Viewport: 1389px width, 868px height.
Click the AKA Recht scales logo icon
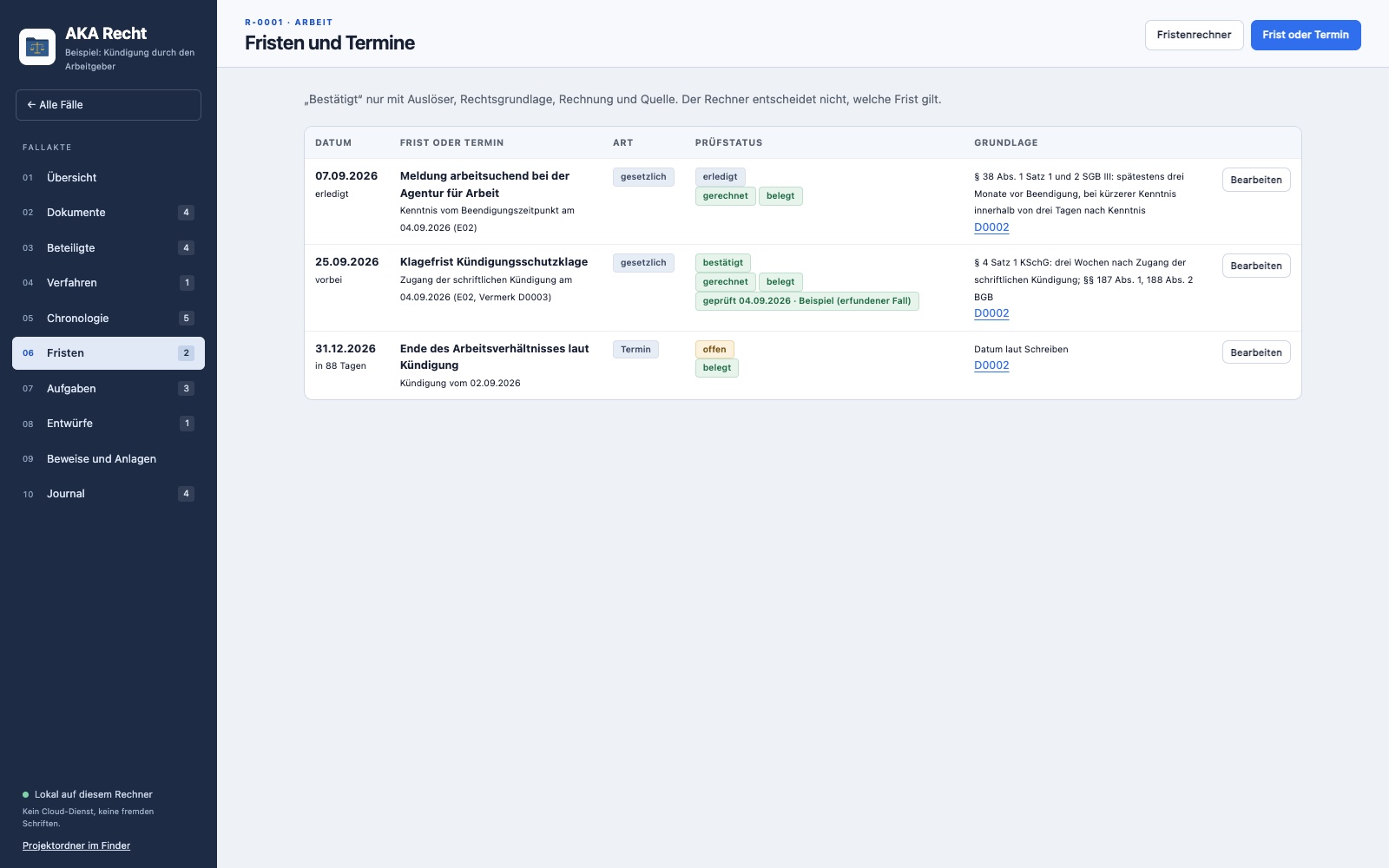coord(37,47)
